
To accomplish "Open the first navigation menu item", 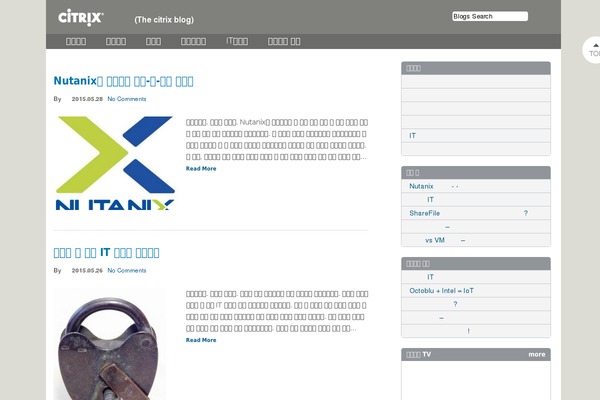I will (x=76, y=41).
